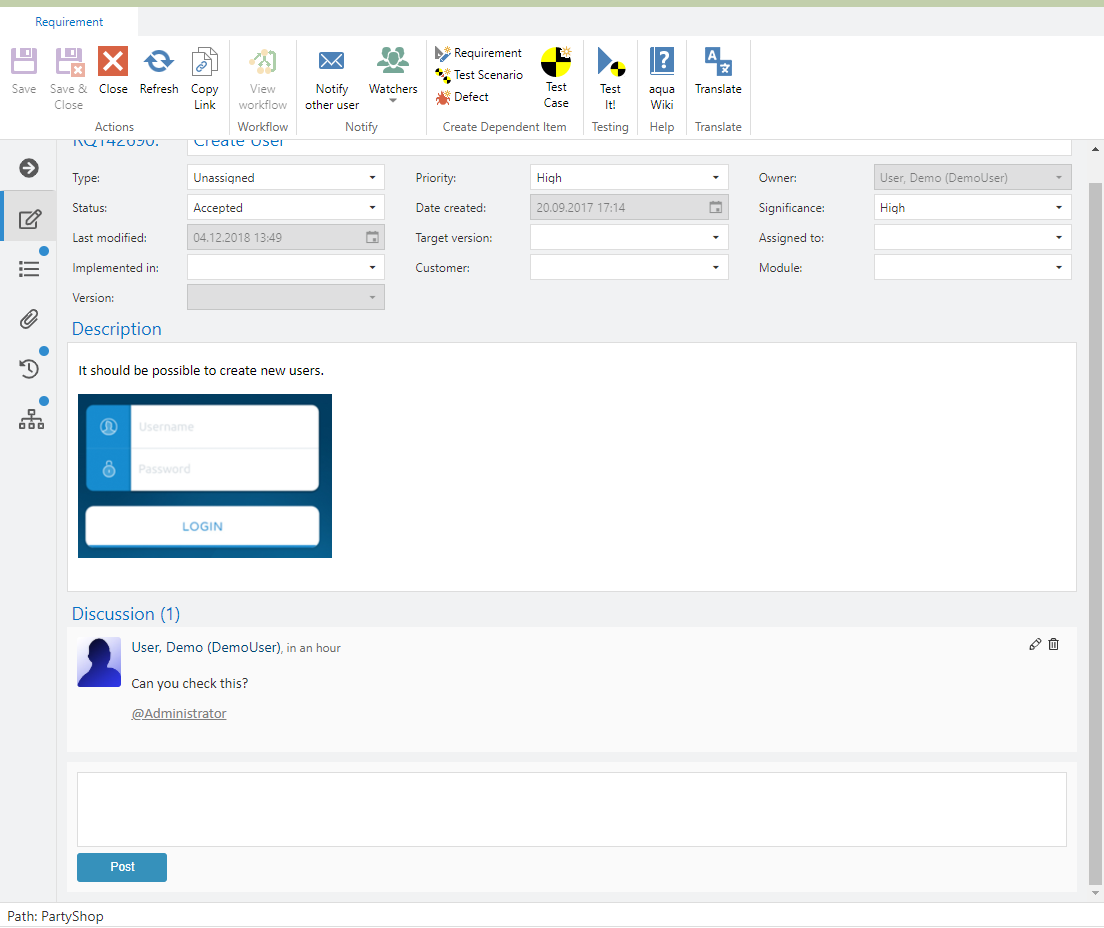The image size is (1104, 928).
Task: Delete the discussion comment via trash icon
Action: pos(1054,645)
